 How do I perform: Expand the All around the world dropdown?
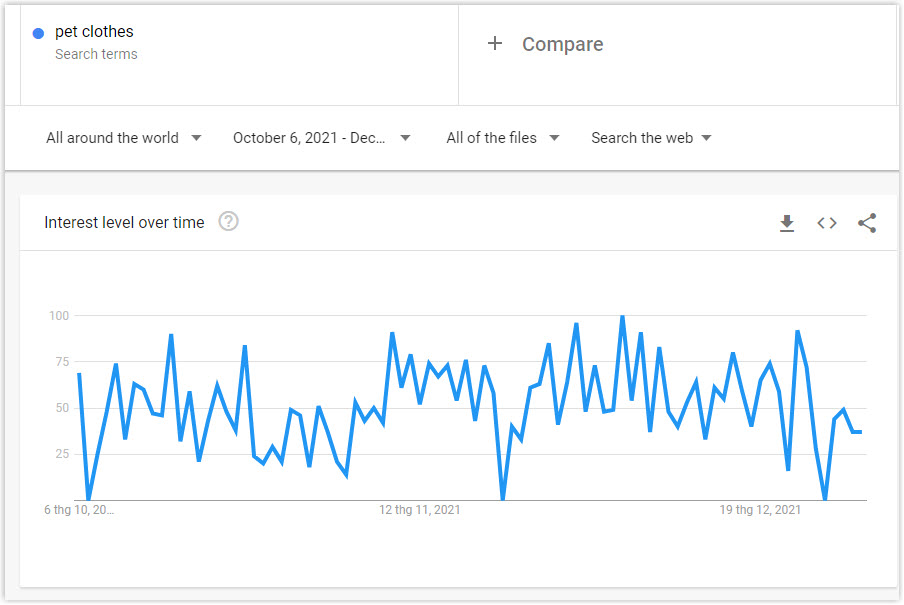[x=124, y=138]
